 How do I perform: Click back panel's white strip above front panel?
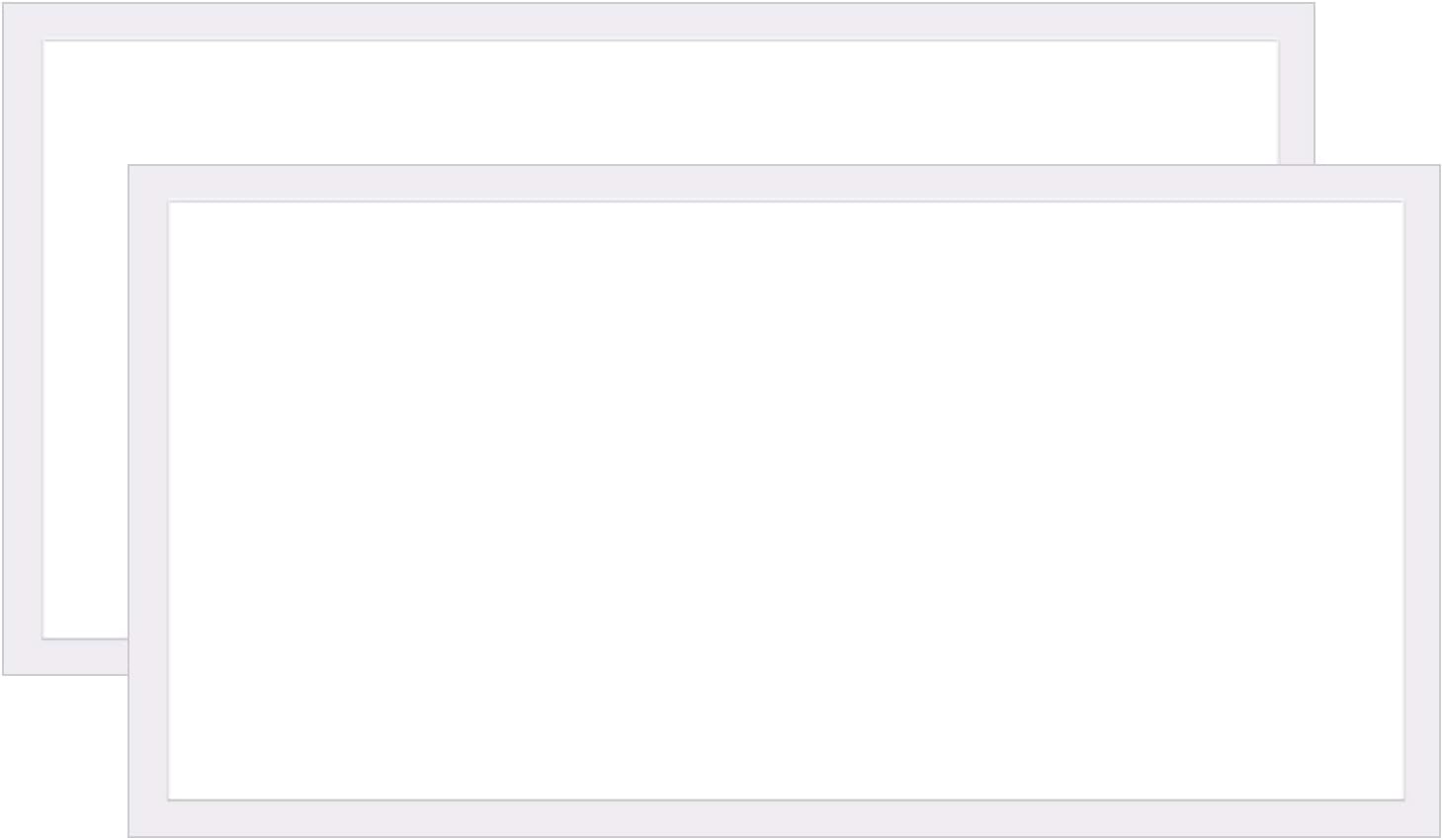coord(659,103)
